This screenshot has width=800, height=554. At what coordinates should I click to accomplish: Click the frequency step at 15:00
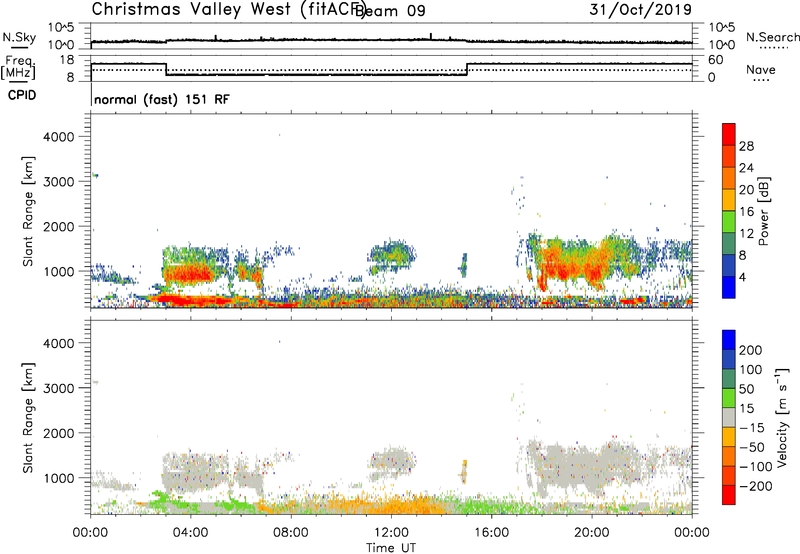click(467, 69)
